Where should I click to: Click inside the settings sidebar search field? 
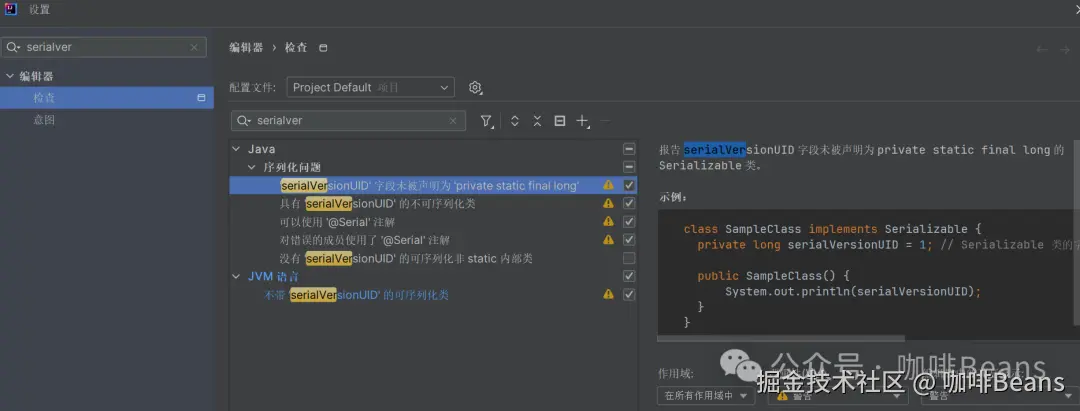point(103,47)
